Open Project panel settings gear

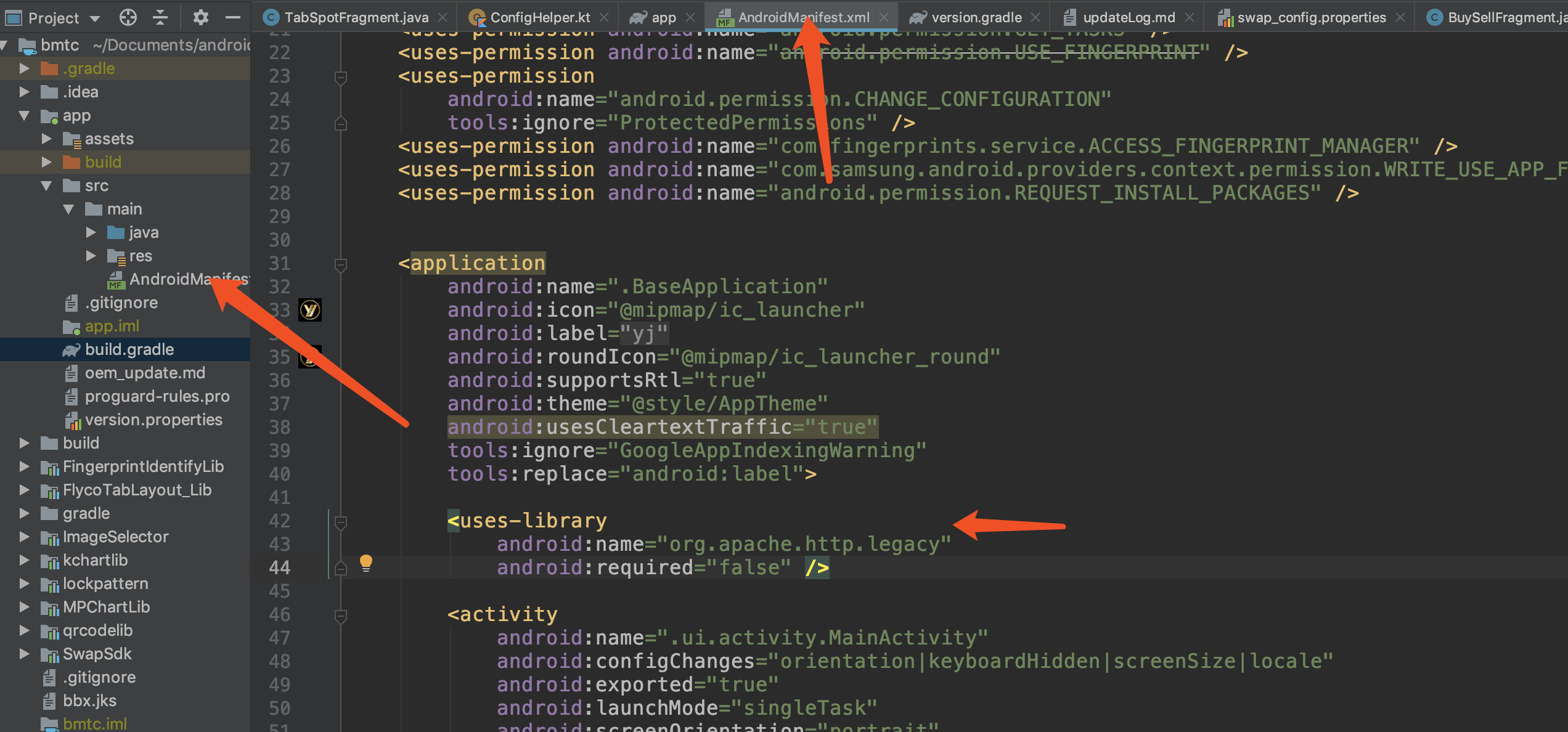coord(200,17)
